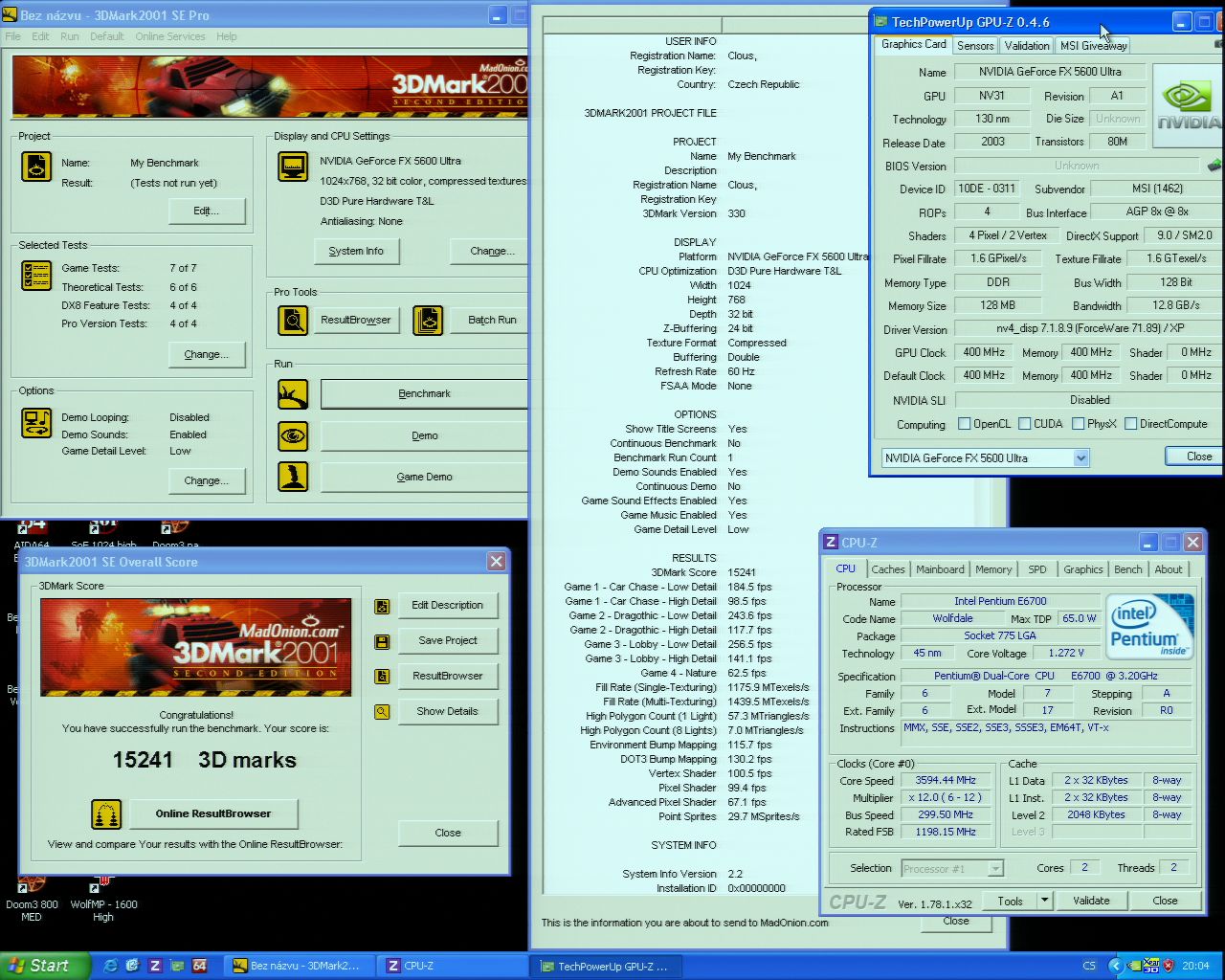Open the WolfMP 1600 High desktop shortcut

point(103,898)
